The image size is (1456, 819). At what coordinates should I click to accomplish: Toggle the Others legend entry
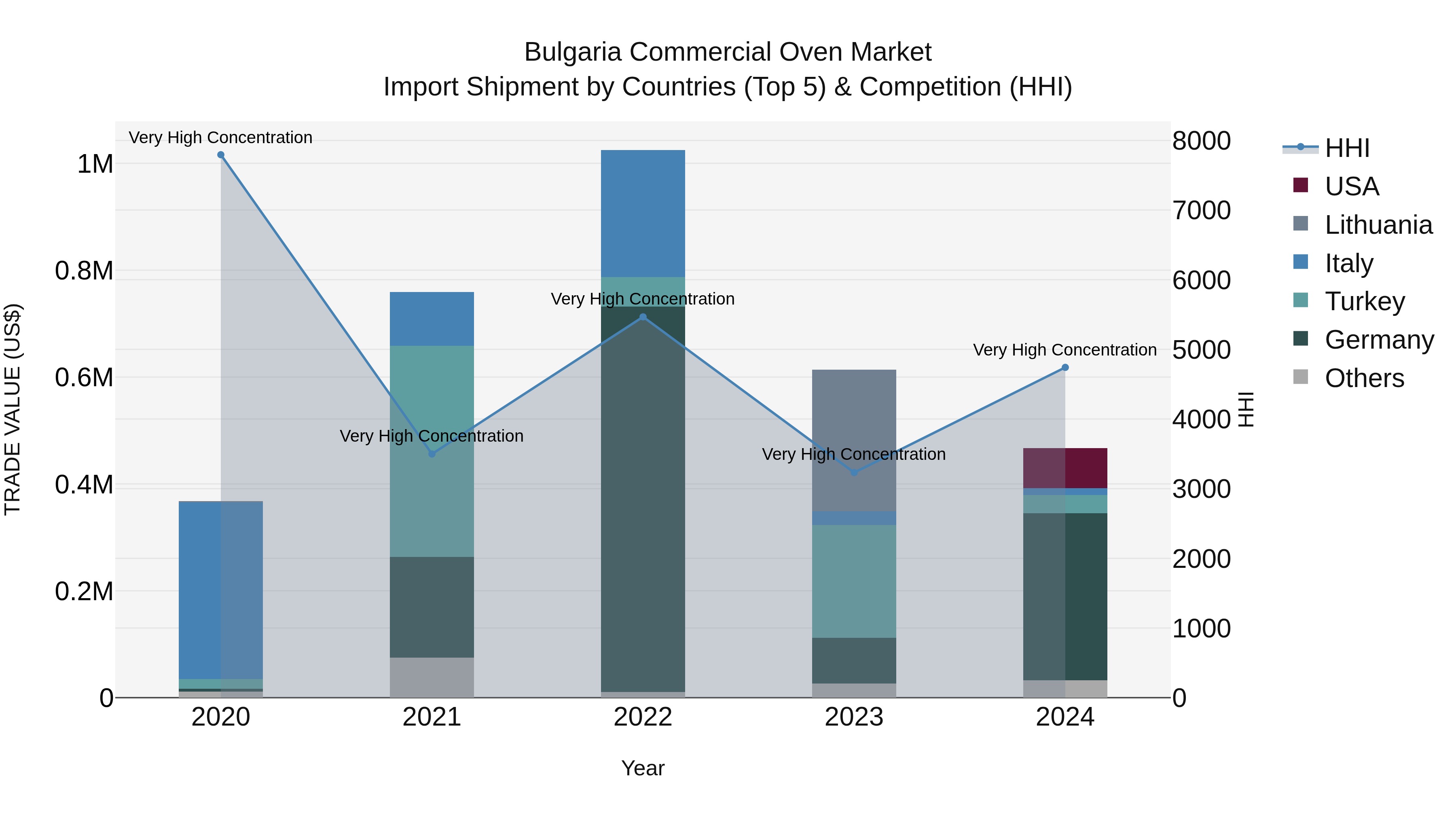1348,378
